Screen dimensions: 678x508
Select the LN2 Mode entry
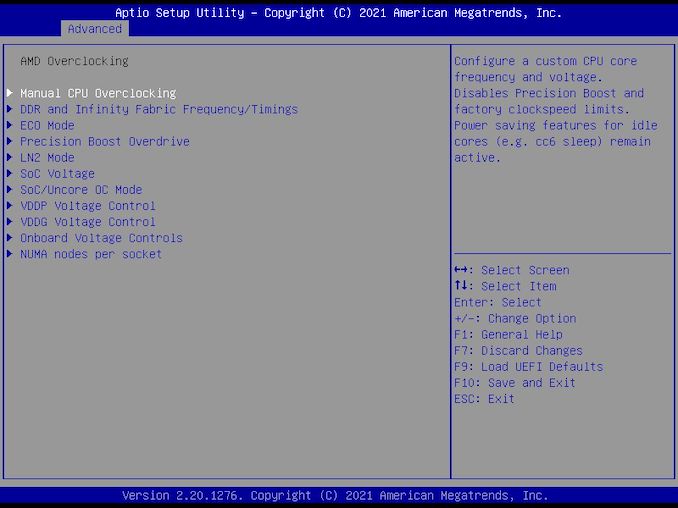pyautogui.click(x=47, y=157)
